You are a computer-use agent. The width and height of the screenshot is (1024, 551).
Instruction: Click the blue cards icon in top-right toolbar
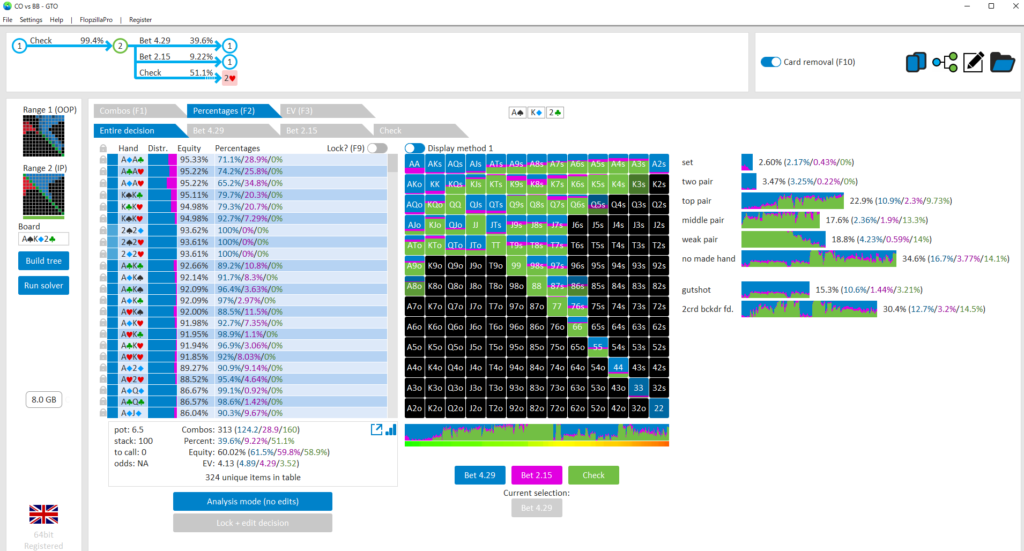(915, 63)
